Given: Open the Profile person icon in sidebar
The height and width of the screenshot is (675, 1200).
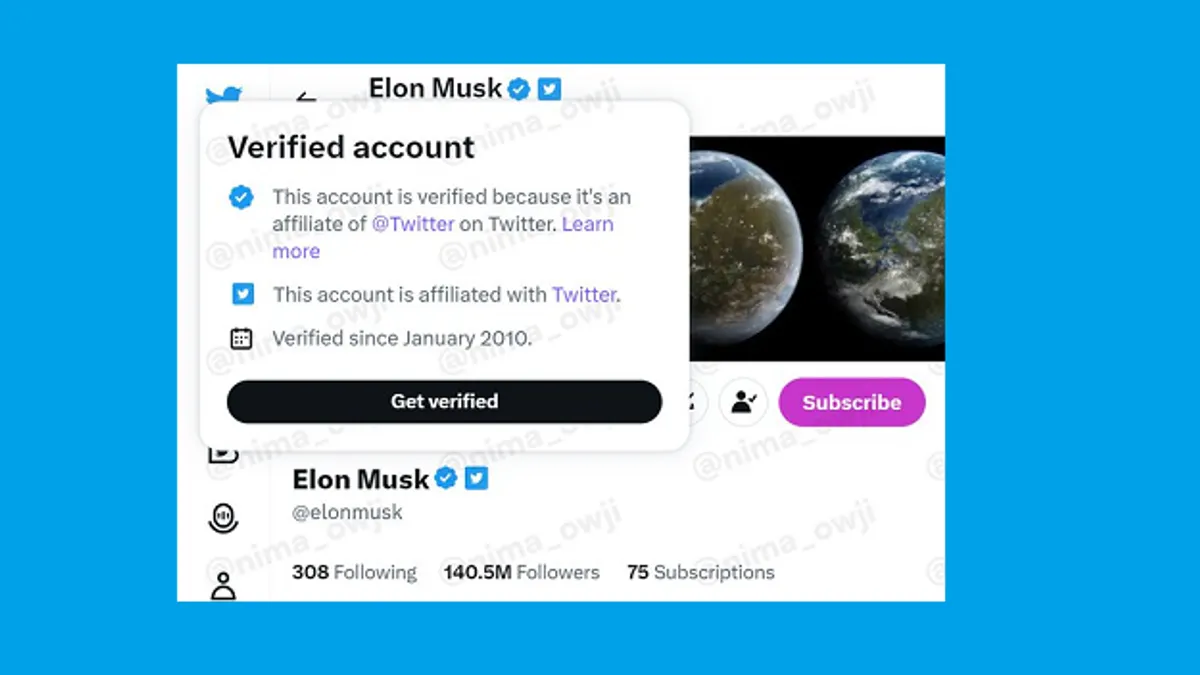Looking at the screenshot, I should coord(223,586).
